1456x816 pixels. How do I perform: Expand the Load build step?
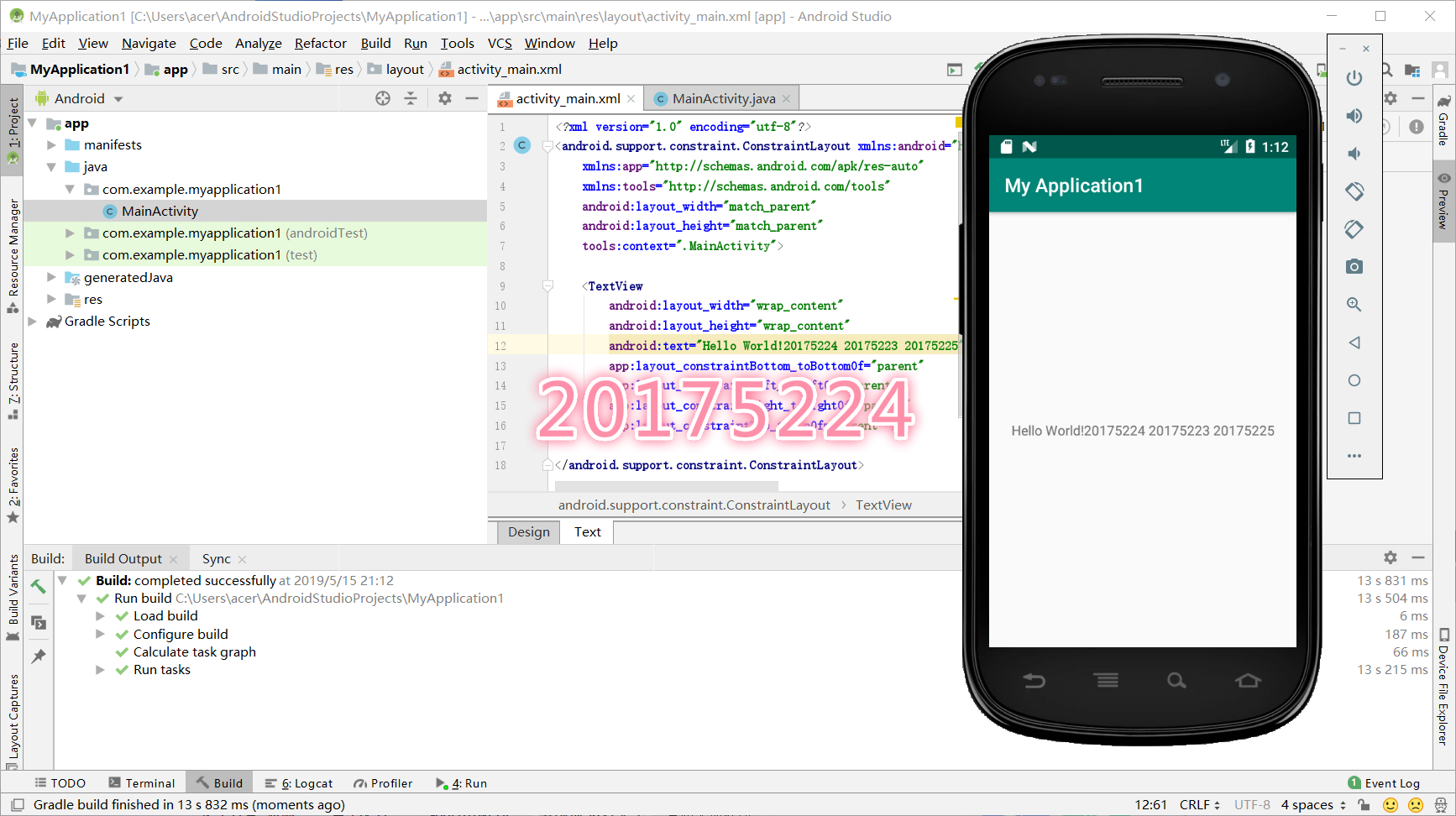point(100,616)
